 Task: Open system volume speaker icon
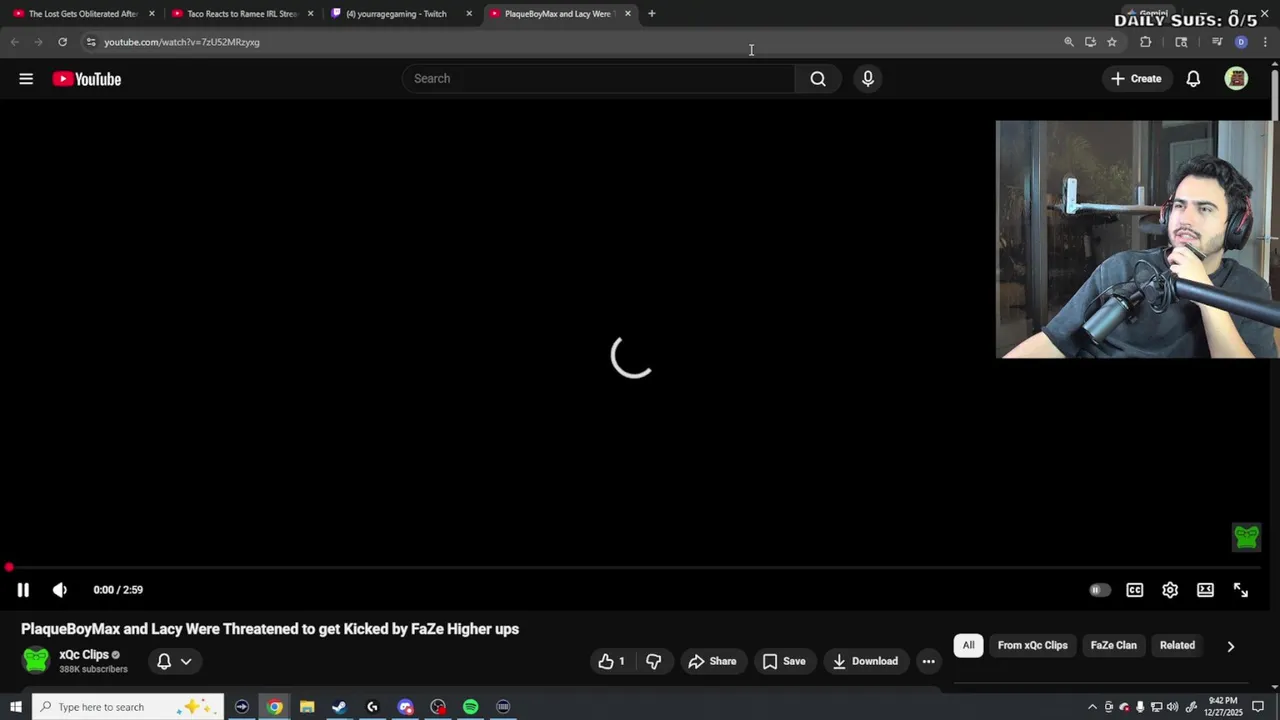(1172, 707)
